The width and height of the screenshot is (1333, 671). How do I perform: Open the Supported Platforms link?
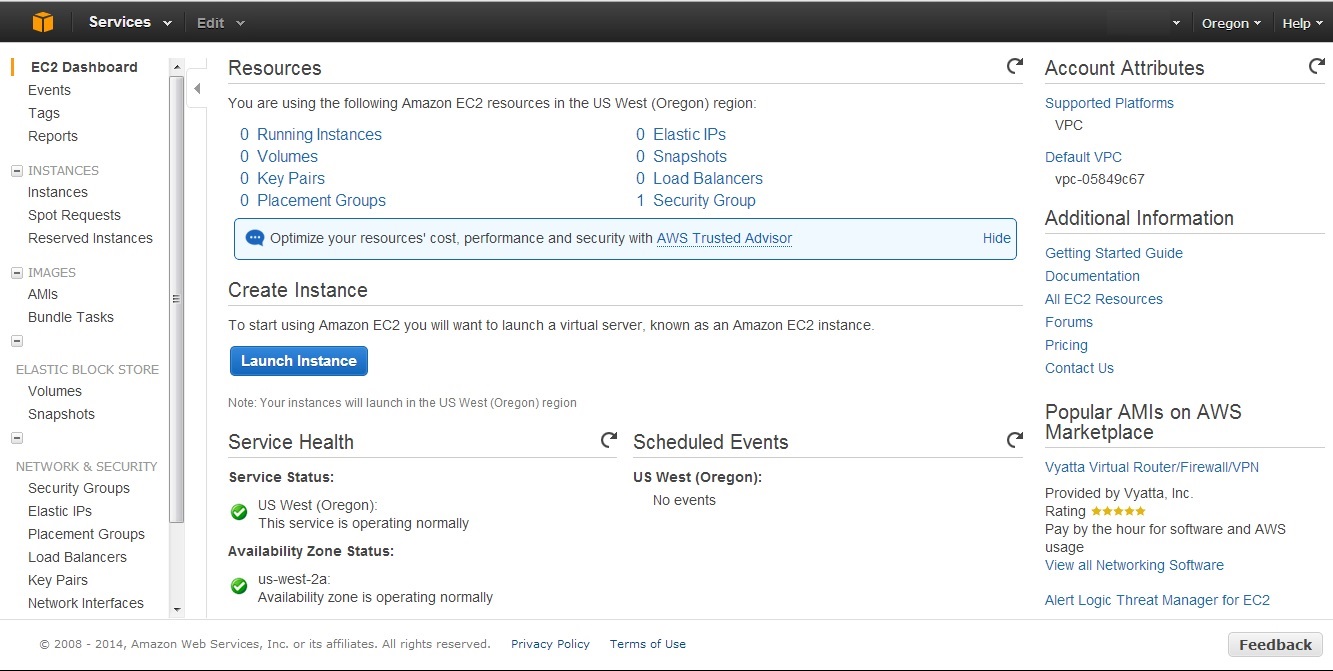pyautogui.click(x=1109, y=103)
